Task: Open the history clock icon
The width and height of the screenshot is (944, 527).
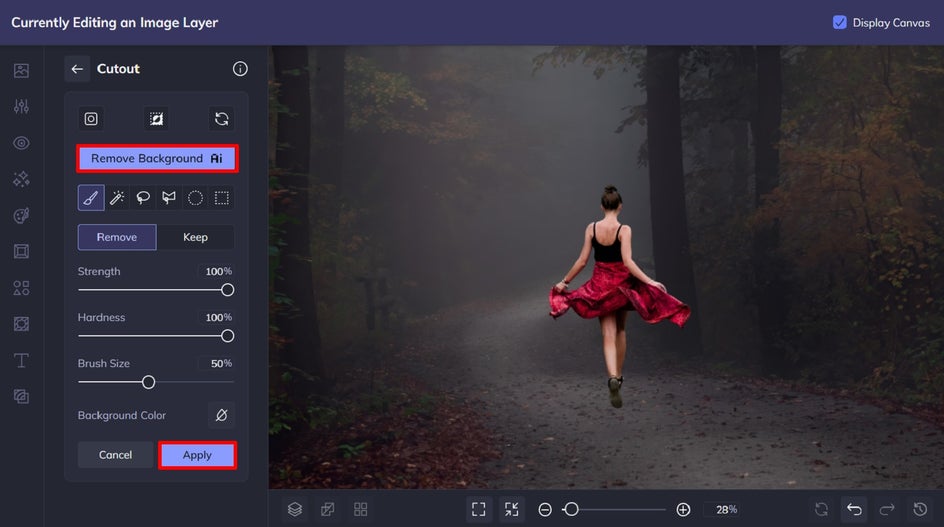Action: click(x=920, y=510)
